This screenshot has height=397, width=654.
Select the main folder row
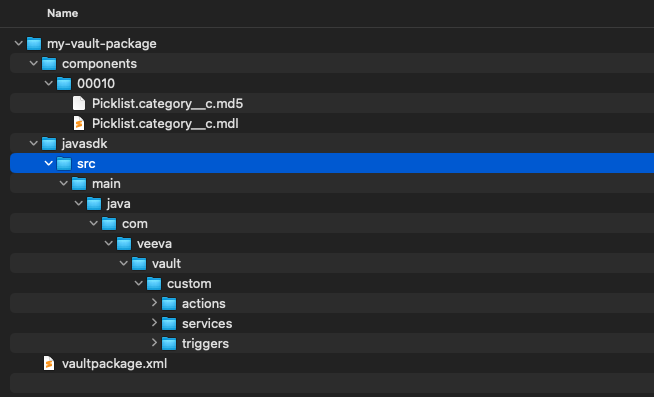tap(332, 183)
